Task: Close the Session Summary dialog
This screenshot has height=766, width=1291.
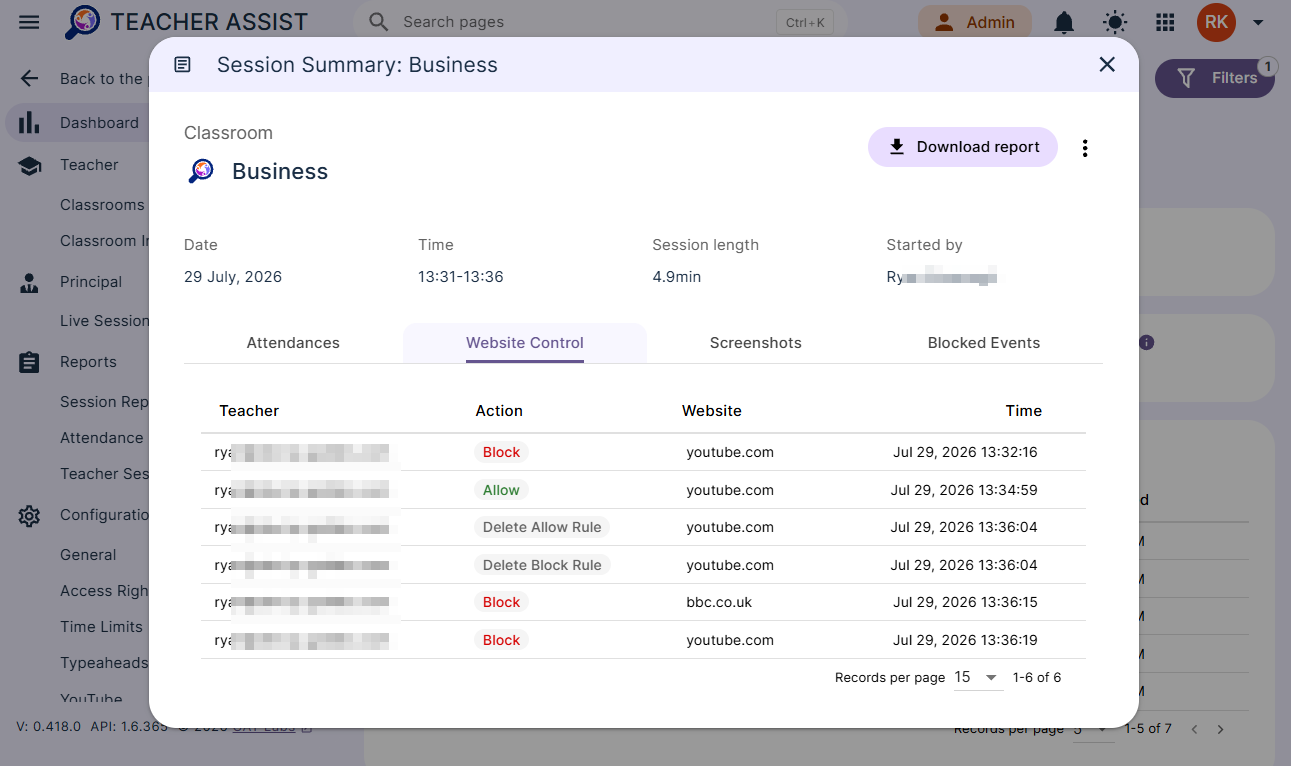Action: point(1107,65)
